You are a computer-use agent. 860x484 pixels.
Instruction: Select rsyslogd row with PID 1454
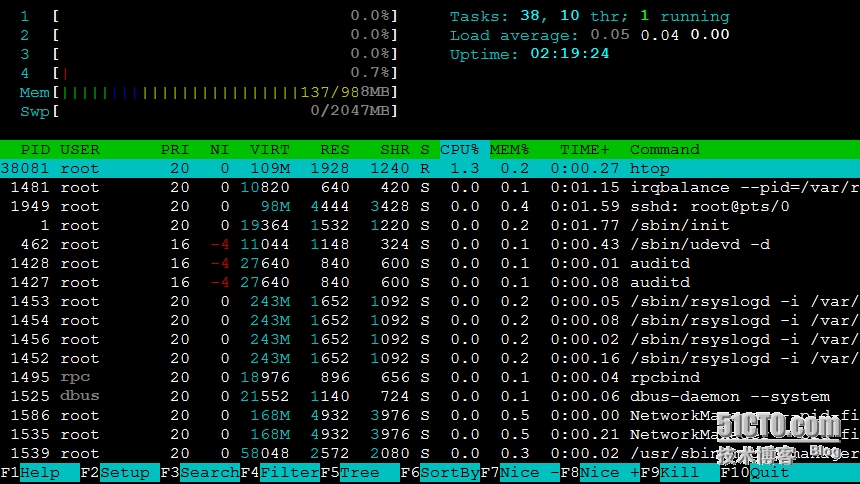coord(430,320)
